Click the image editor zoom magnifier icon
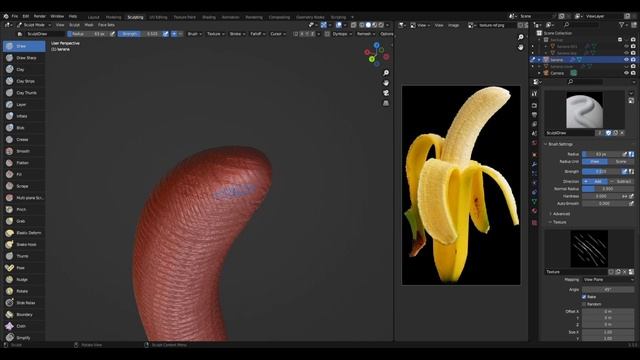This screenshot has height=360, width=640. (x=520, y=37)
